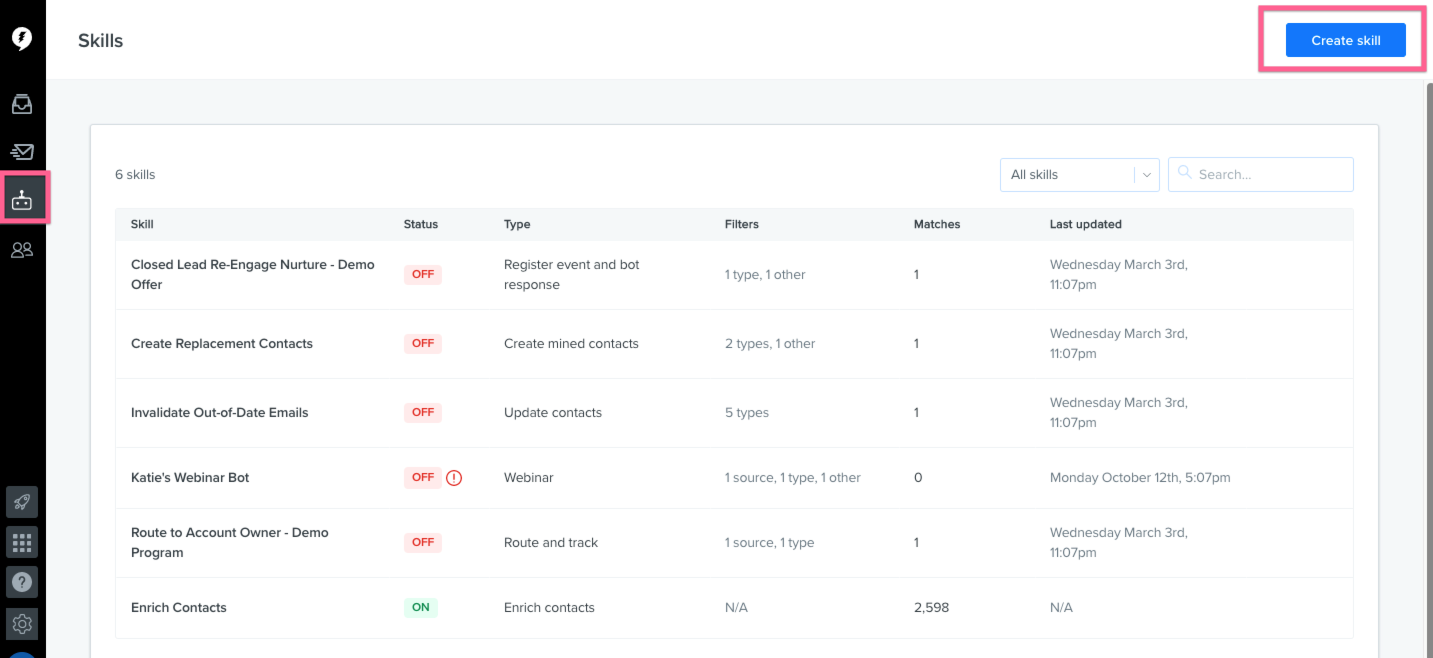1433x658 pixels.
Task: Open the settings gear icon in the sidebar
Action: (22, 624)
